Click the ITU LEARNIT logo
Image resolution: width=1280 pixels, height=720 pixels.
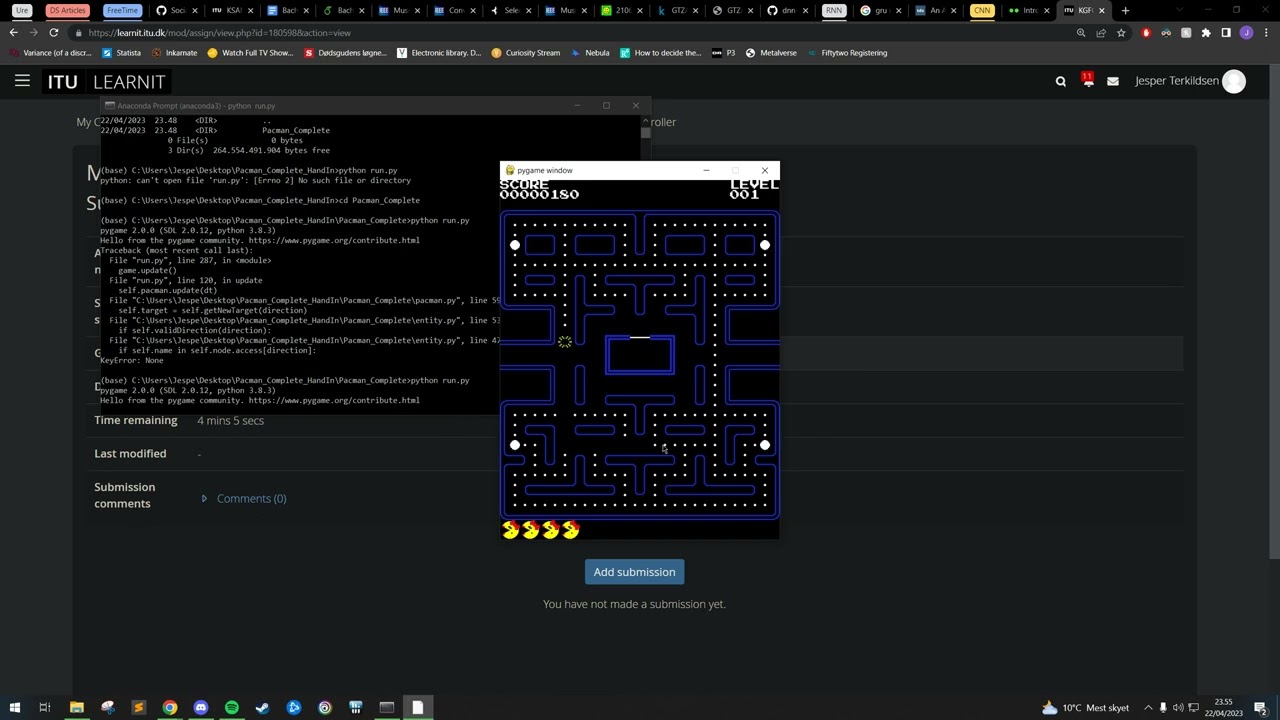pyautogui.click(x=106, y=82)
